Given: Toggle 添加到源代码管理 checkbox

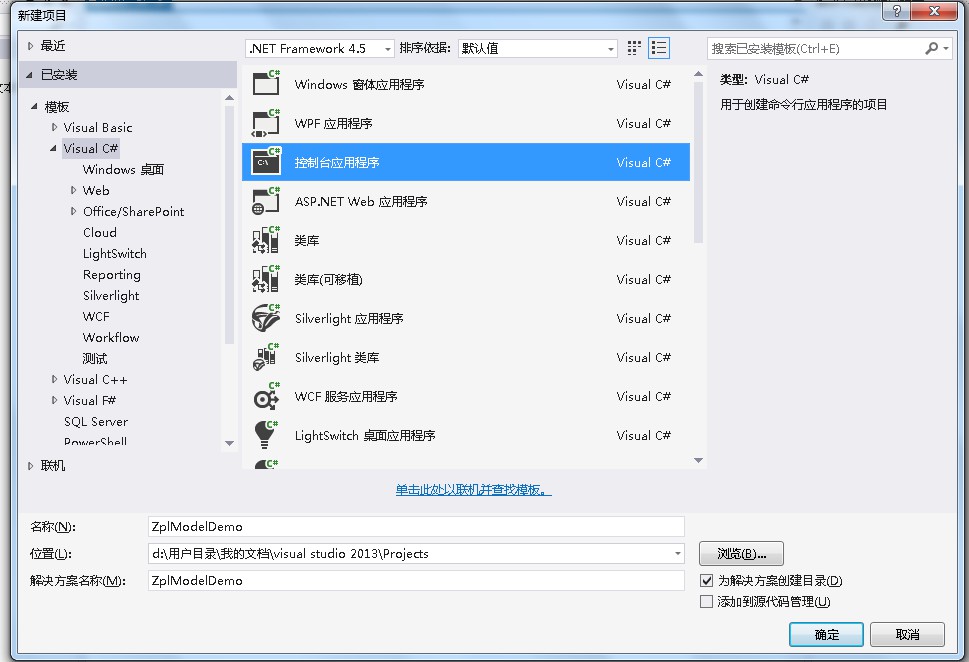Looking at the screenshot, I should point(706,601).
